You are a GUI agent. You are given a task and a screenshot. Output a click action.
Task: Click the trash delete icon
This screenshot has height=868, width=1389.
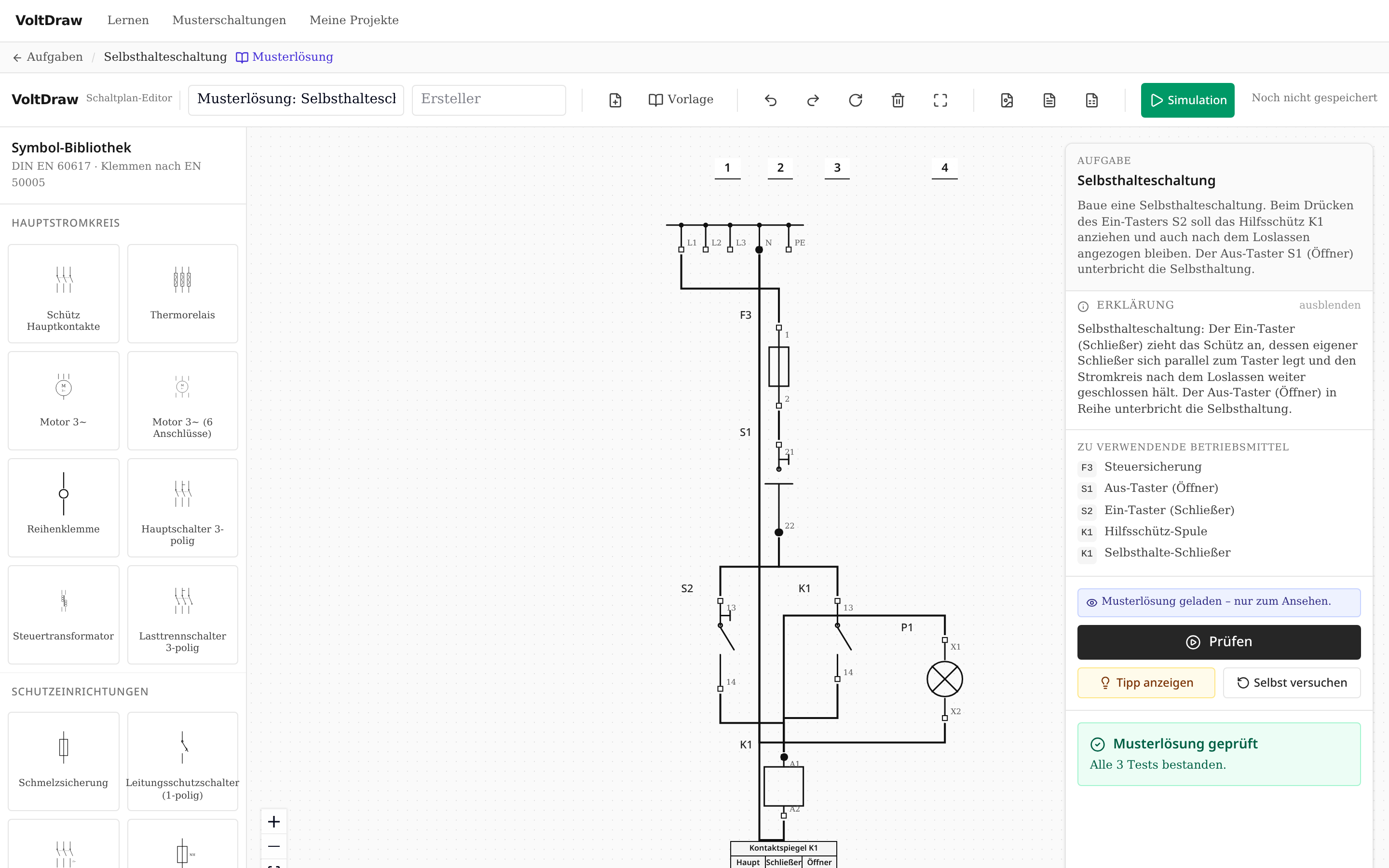898,100
